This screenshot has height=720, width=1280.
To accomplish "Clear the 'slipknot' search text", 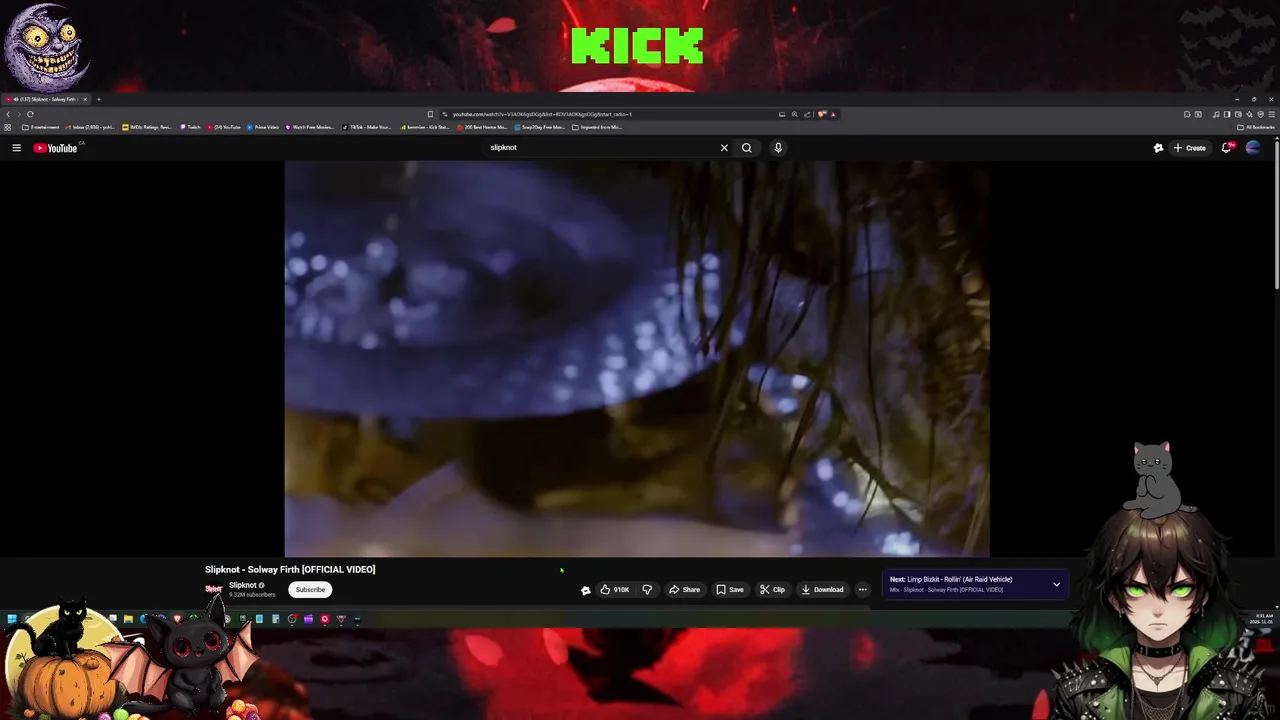I will tap(724, 148).
